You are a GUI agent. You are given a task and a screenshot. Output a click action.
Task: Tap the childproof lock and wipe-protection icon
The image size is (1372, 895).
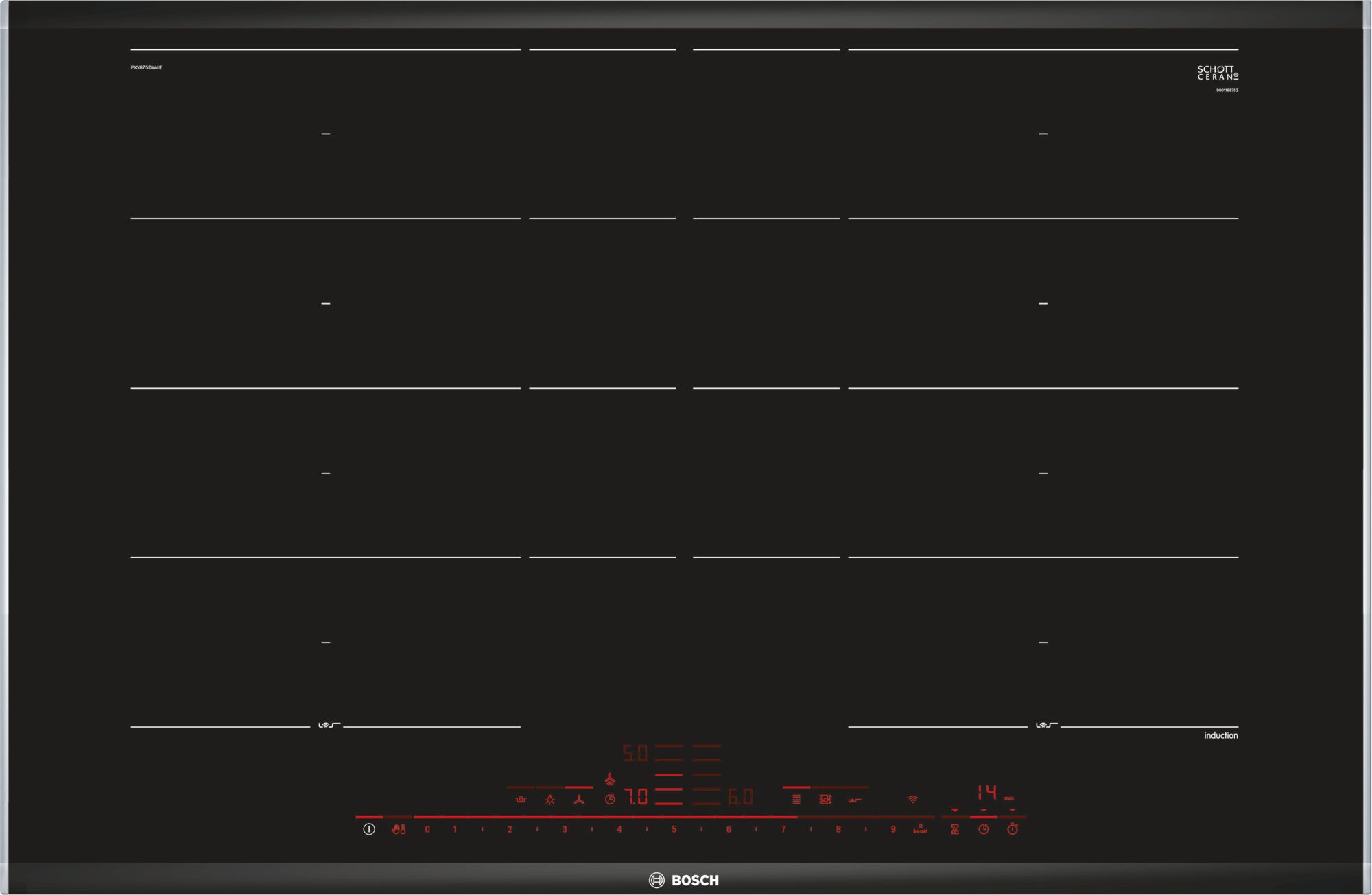(399, 829)
